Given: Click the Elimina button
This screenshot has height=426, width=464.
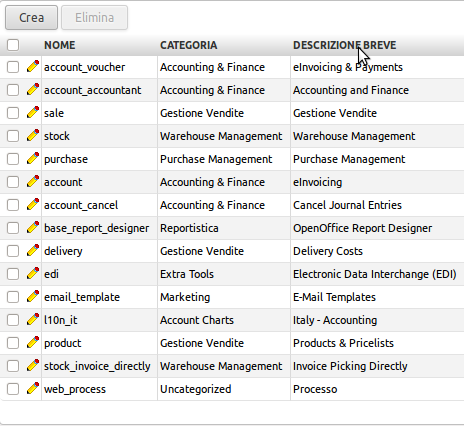Looking at the screenshot, I should [94, 18].
